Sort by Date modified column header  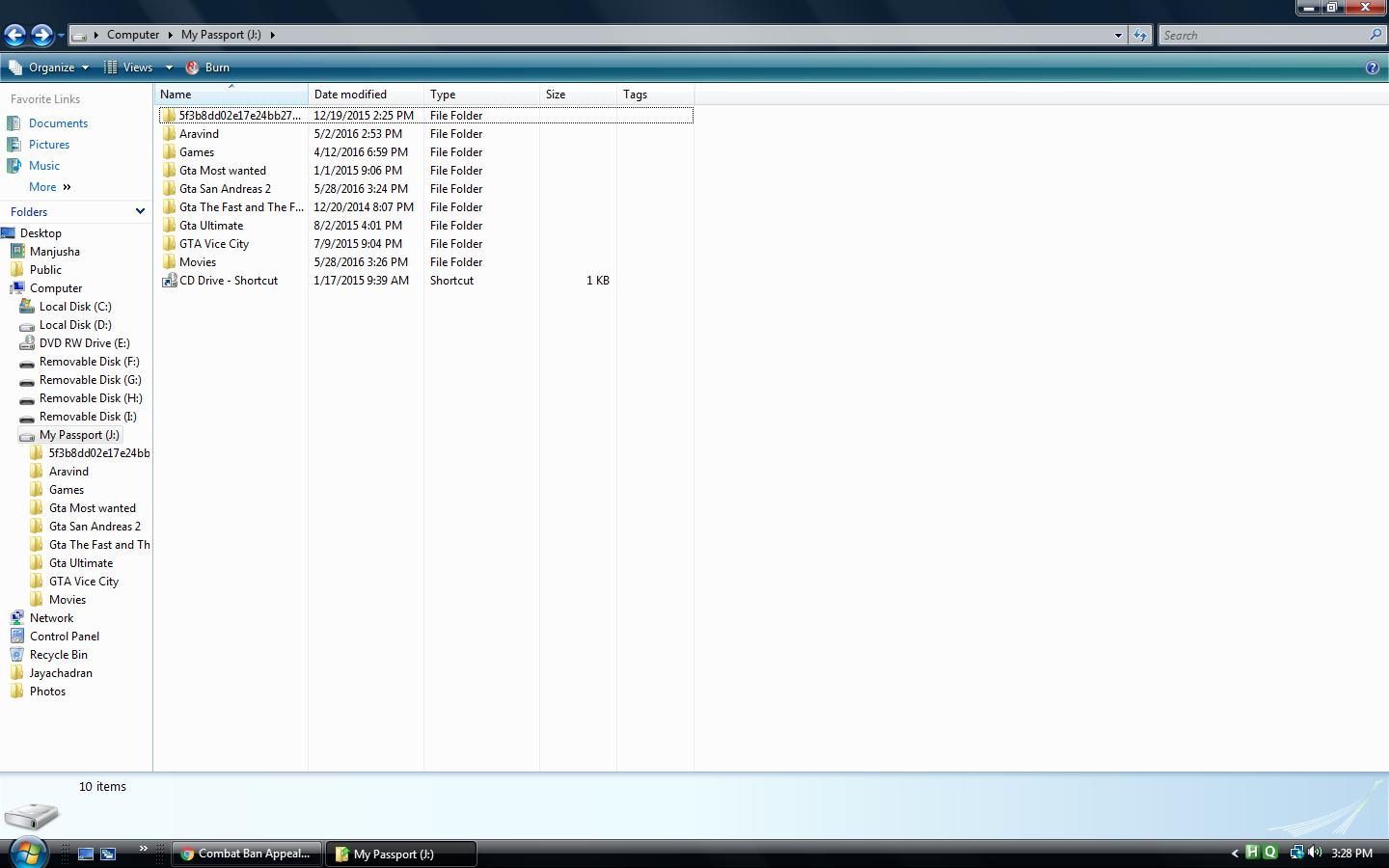[x=366, y=95]
